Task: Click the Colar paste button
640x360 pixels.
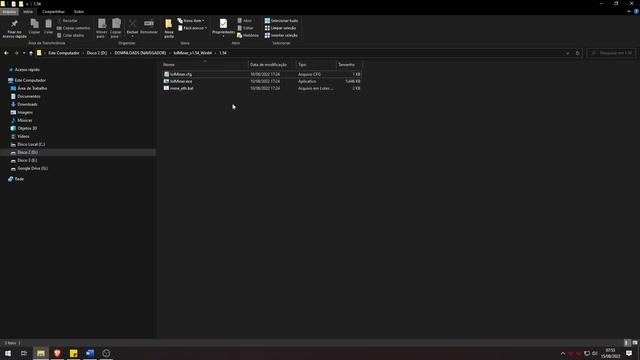Action: point(49,27)
